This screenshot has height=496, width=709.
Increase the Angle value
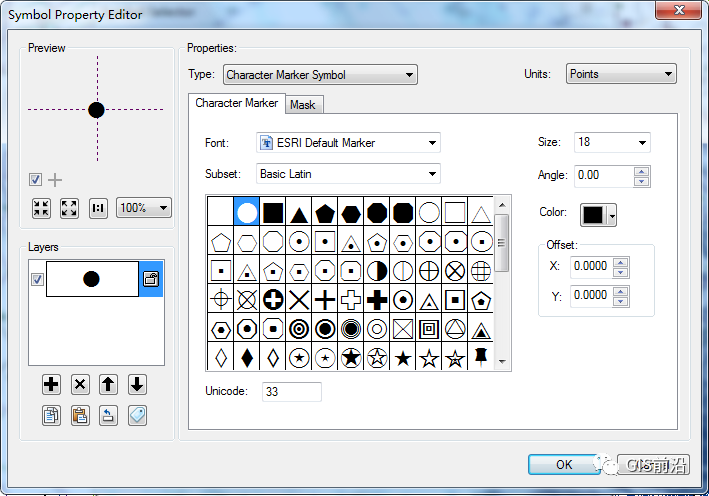click(x=642, y=171)
